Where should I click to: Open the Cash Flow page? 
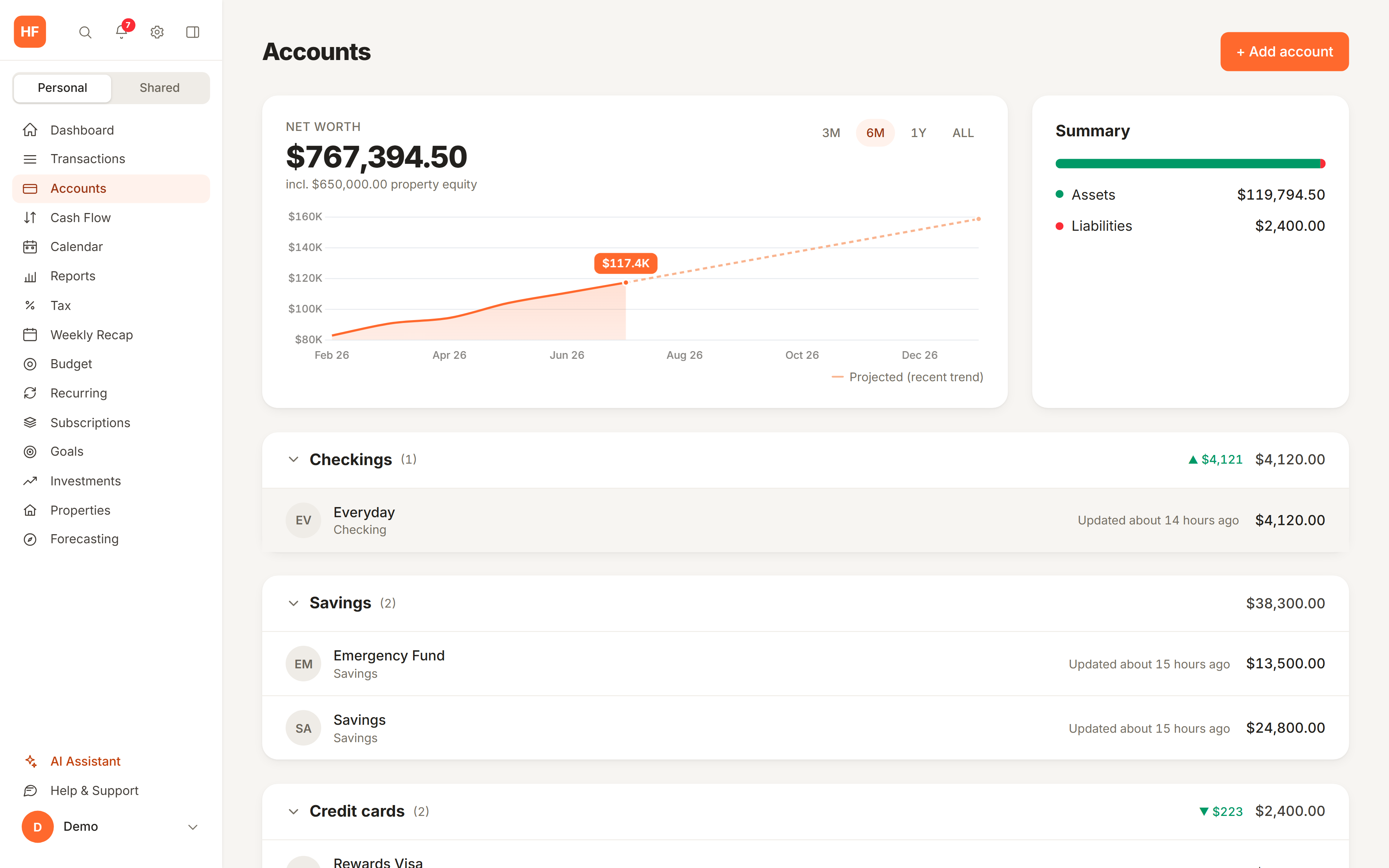coord(111,218)
